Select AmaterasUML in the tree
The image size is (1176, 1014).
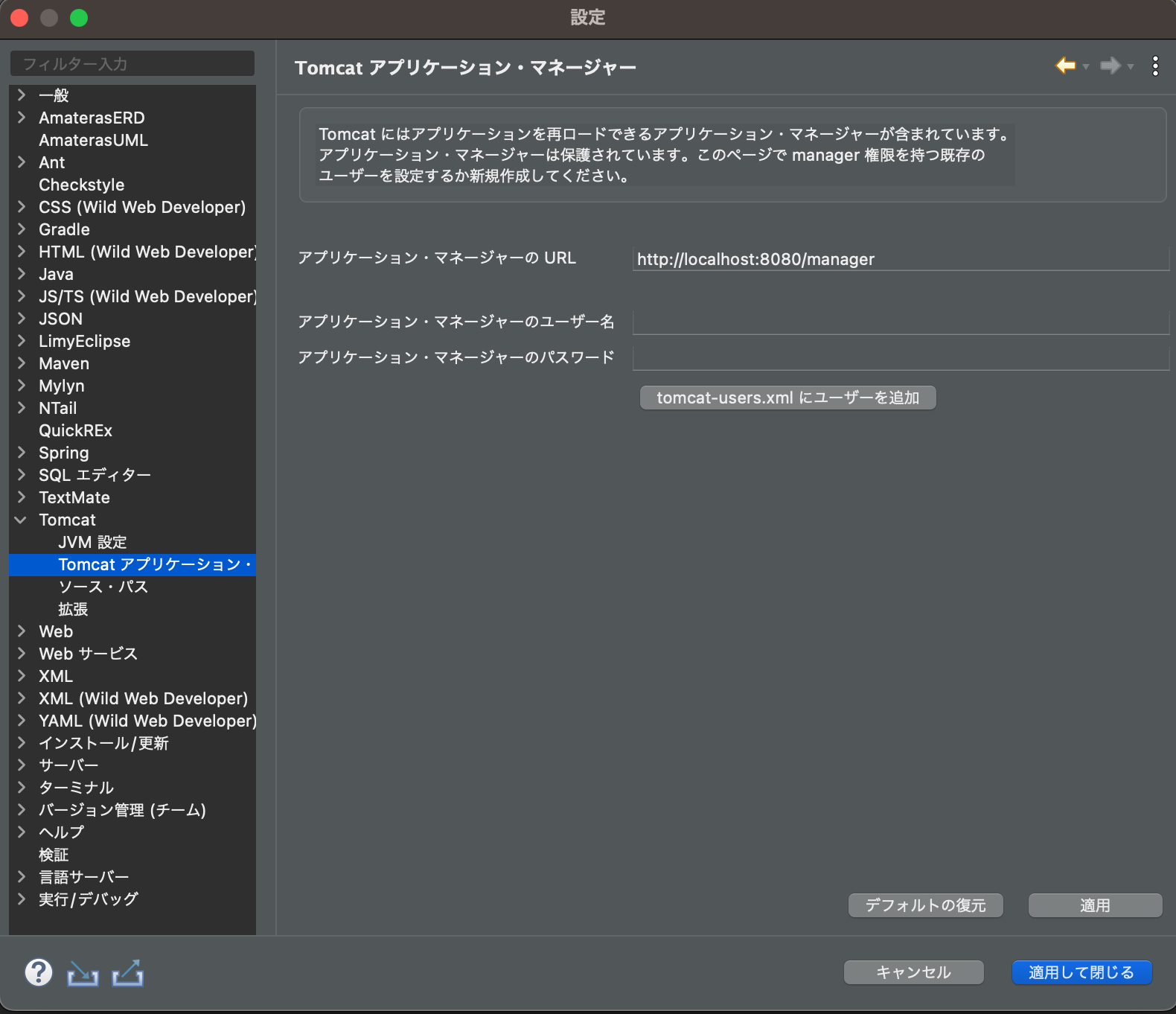point(93,140)
